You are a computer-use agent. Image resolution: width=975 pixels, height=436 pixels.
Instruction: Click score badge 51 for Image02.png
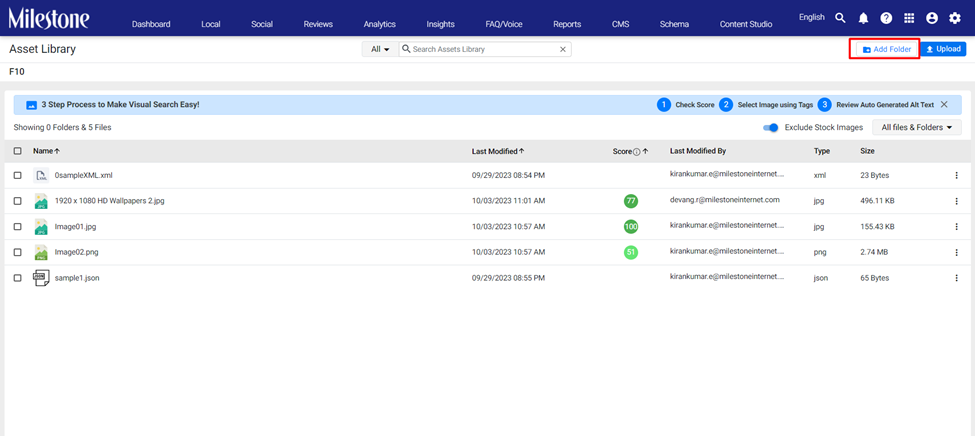click(631, 253)
